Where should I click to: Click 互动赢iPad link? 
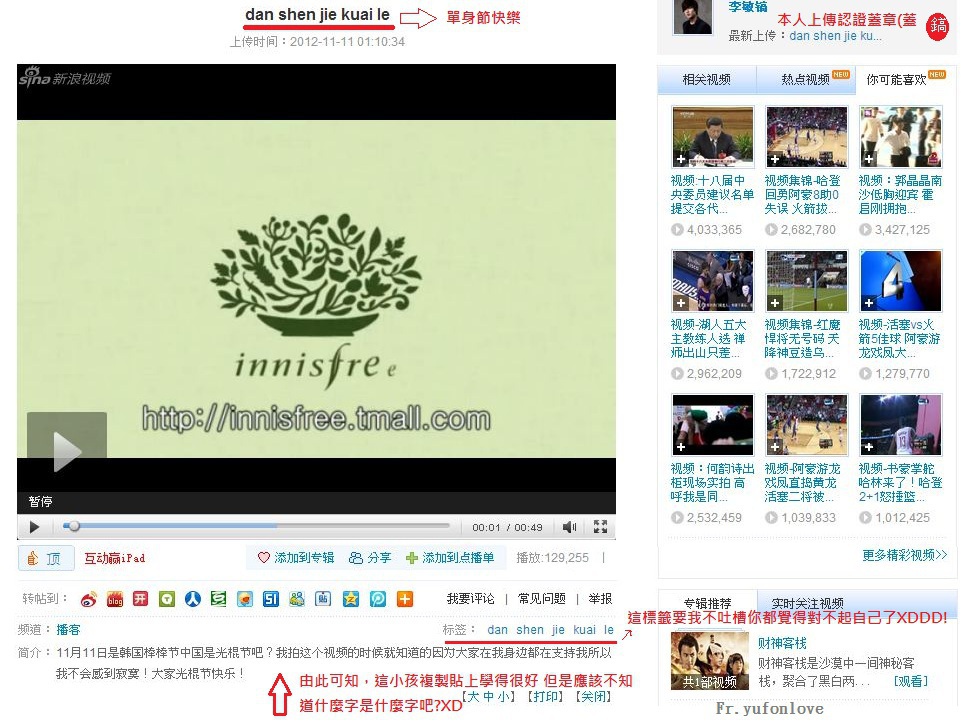[x=115, y=558]
